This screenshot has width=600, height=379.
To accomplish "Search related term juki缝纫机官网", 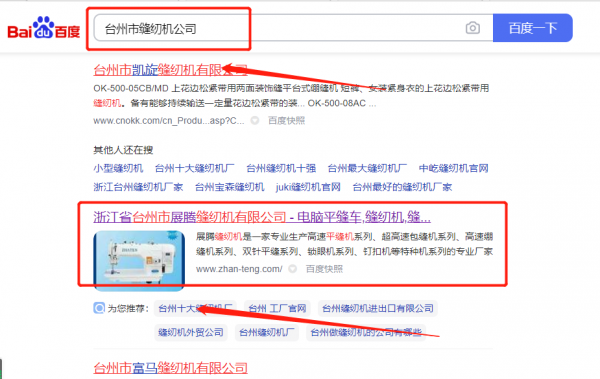I will [x=308, y=187].
